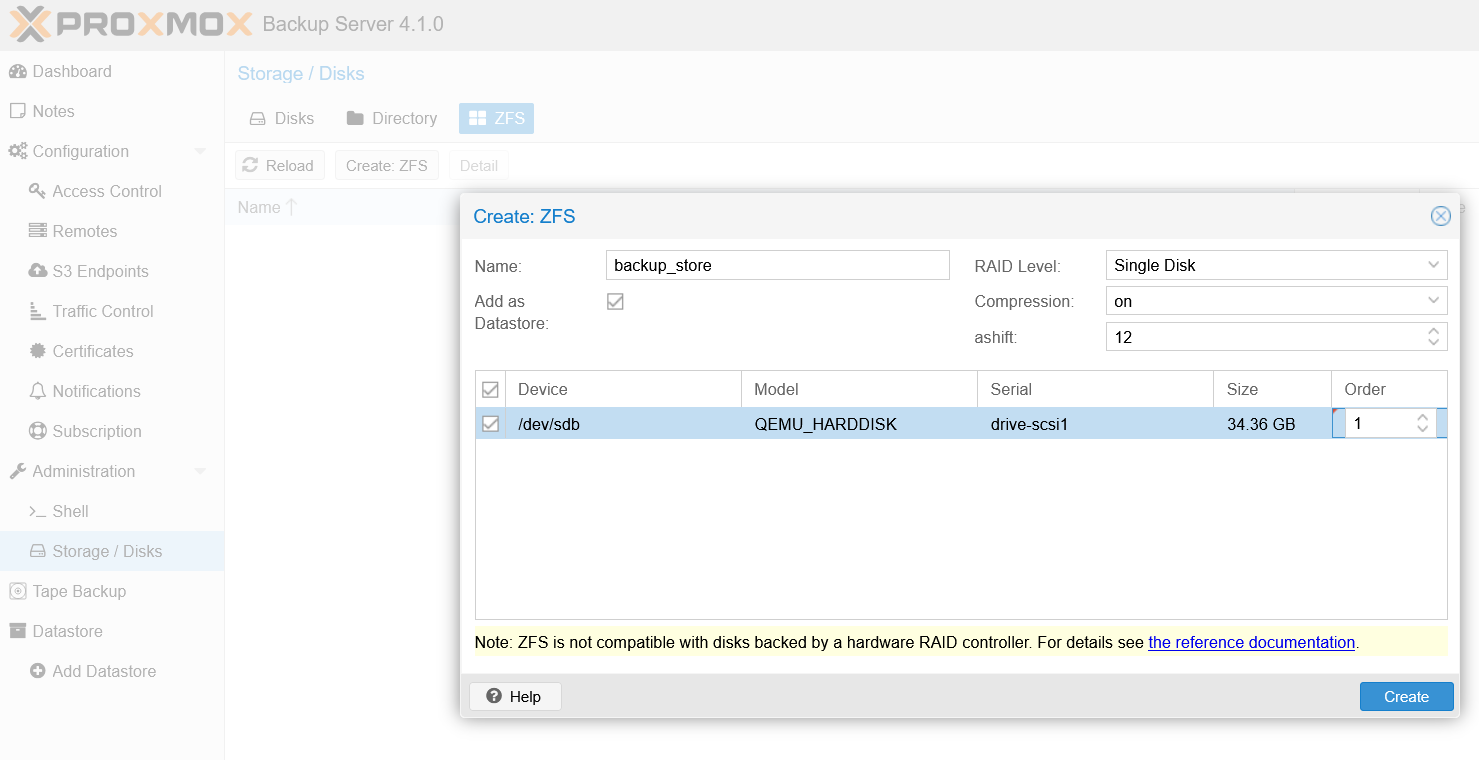Screen dimensions: 1479x760
Task: Click the Create: ZFS toolbar button
Action: click(386, 165)
